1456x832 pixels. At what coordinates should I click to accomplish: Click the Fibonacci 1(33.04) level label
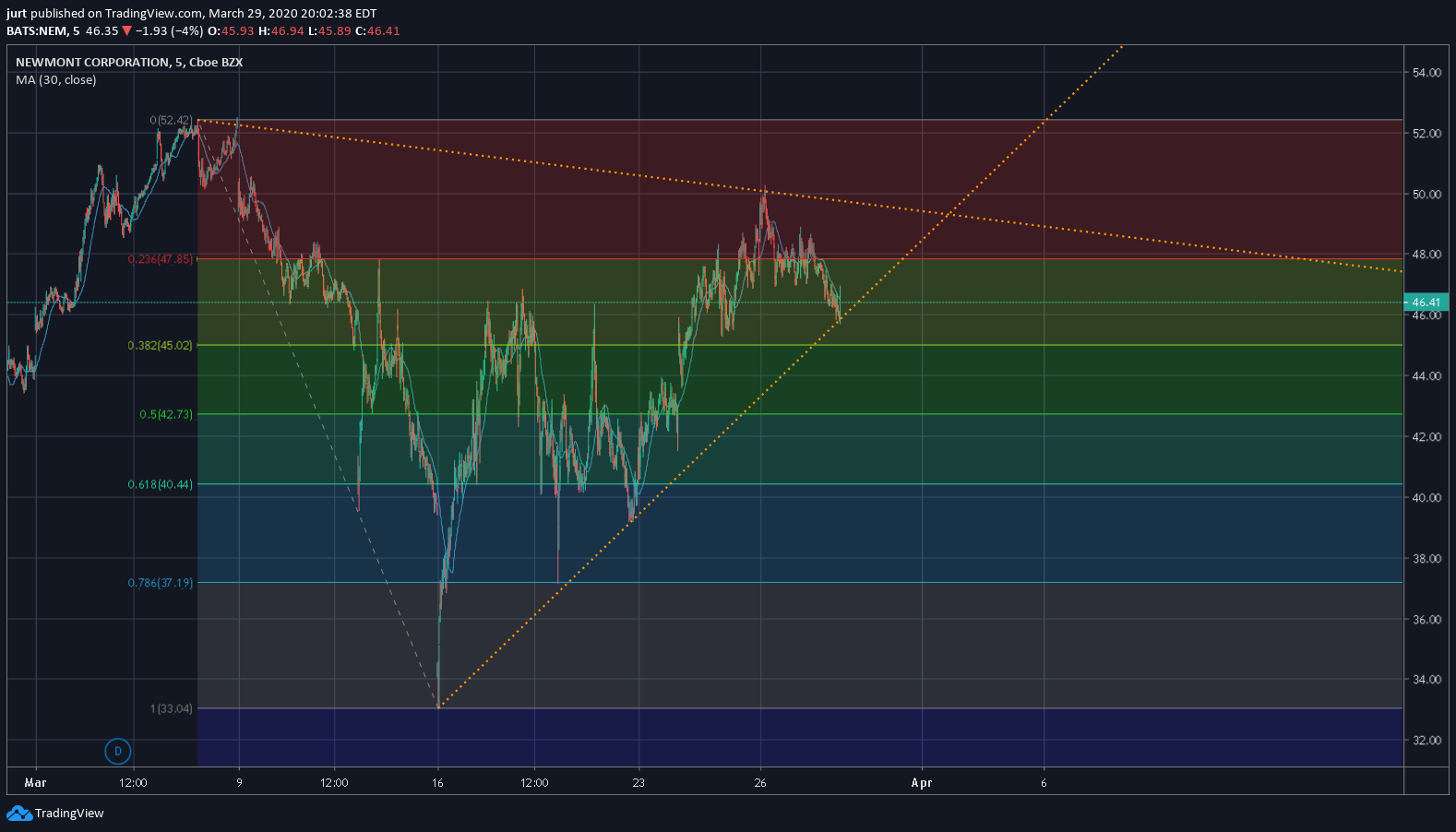[x=172, y=709]
